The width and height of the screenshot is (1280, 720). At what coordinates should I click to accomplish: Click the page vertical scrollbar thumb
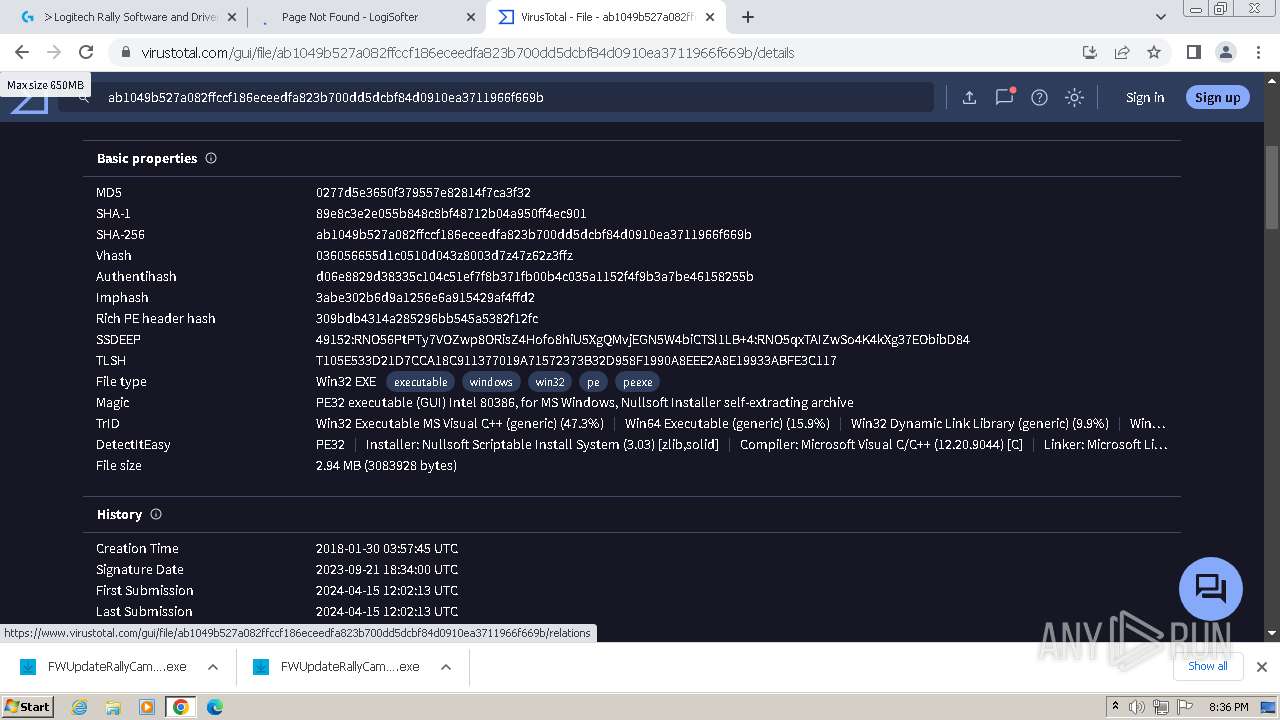(x=1272, y=187)
